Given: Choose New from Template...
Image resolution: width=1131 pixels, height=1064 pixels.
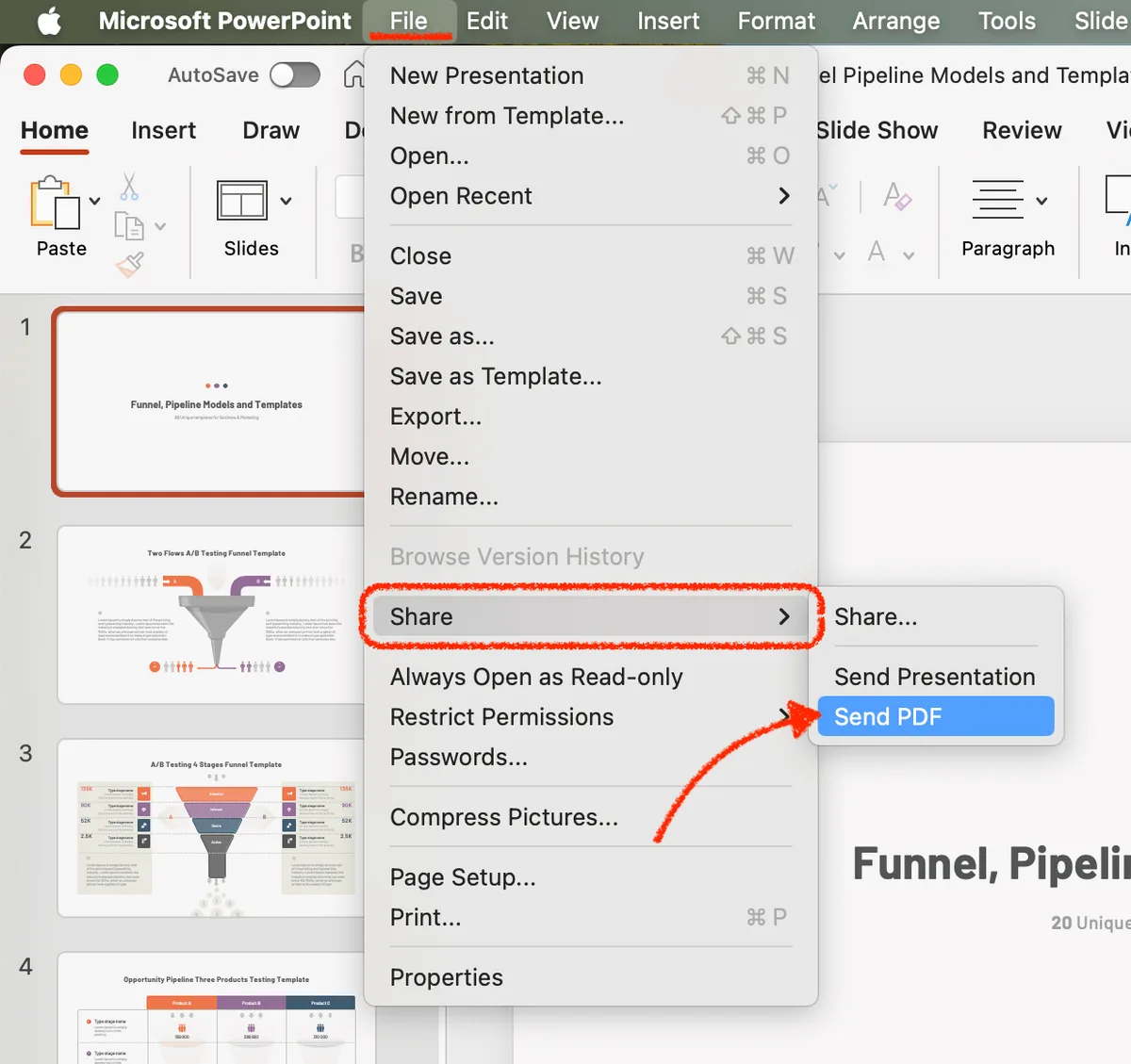Looking at the screenshot, I should 590,116.
